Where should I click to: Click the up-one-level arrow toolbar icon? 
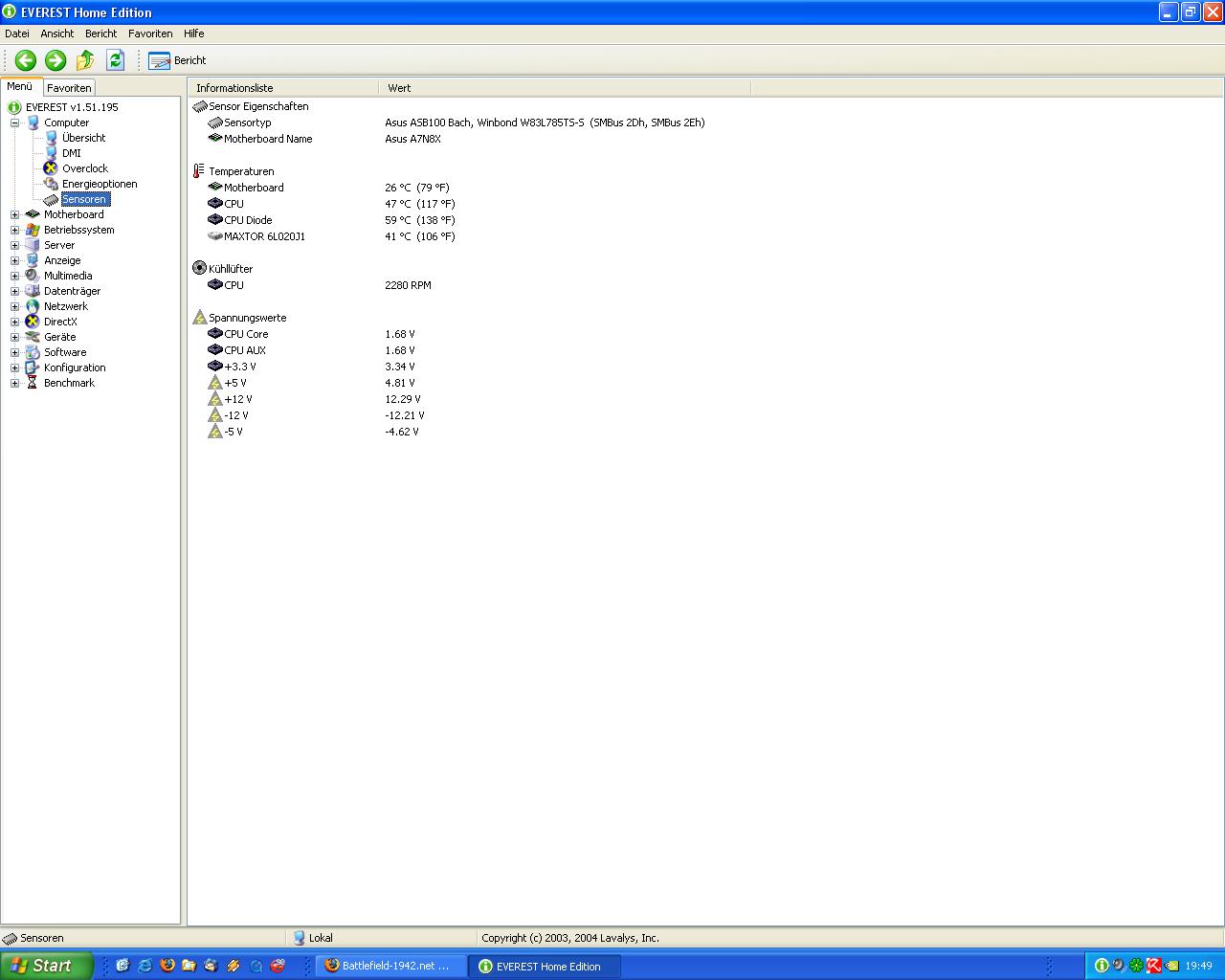85,60
